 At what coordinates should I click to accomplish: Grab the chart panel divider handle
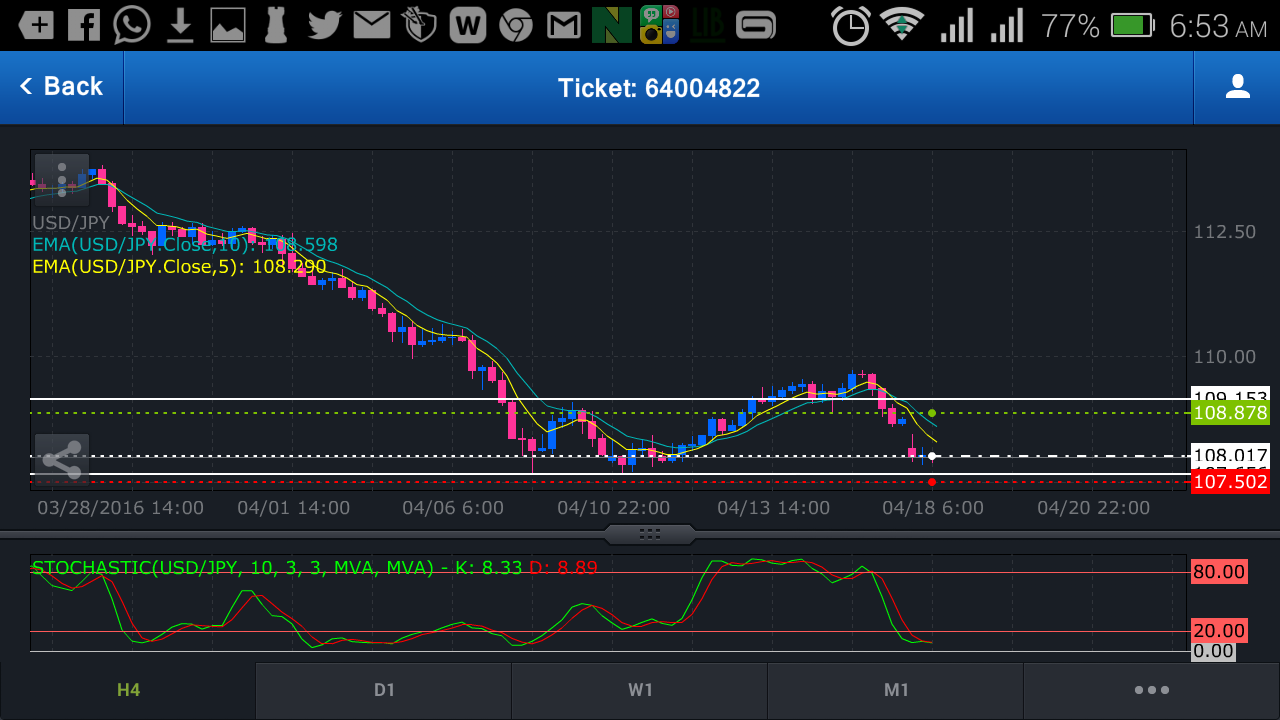point(650,534)
